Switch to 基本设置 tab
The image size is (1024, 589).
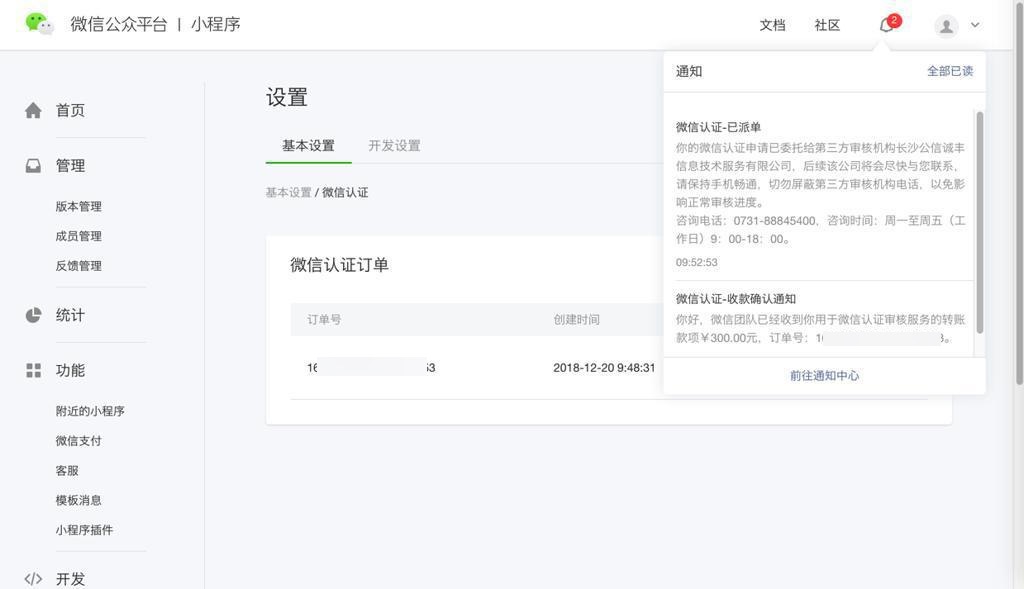pyautogui.click(x=308, y=146)
